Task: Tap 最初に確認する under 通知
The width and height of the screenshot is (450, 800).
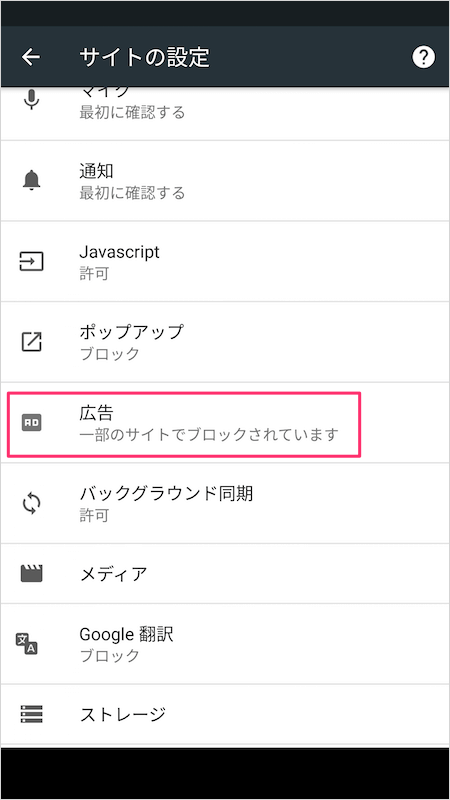Action: (x=132, y=193)
